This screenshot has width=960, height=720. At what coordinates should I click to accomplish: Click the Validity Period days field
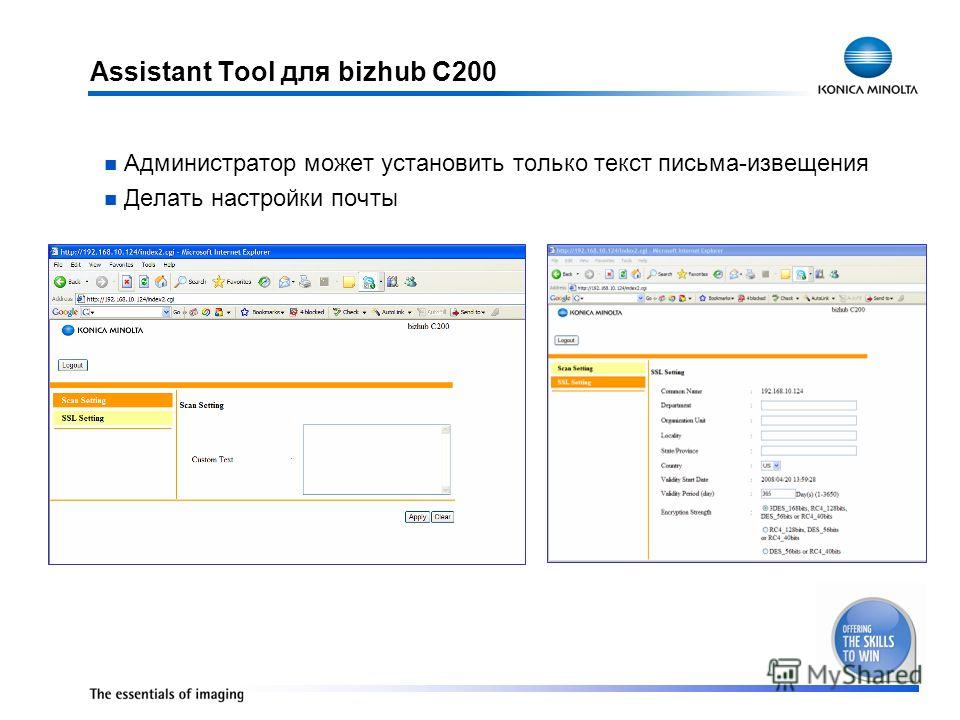point(778,493)
